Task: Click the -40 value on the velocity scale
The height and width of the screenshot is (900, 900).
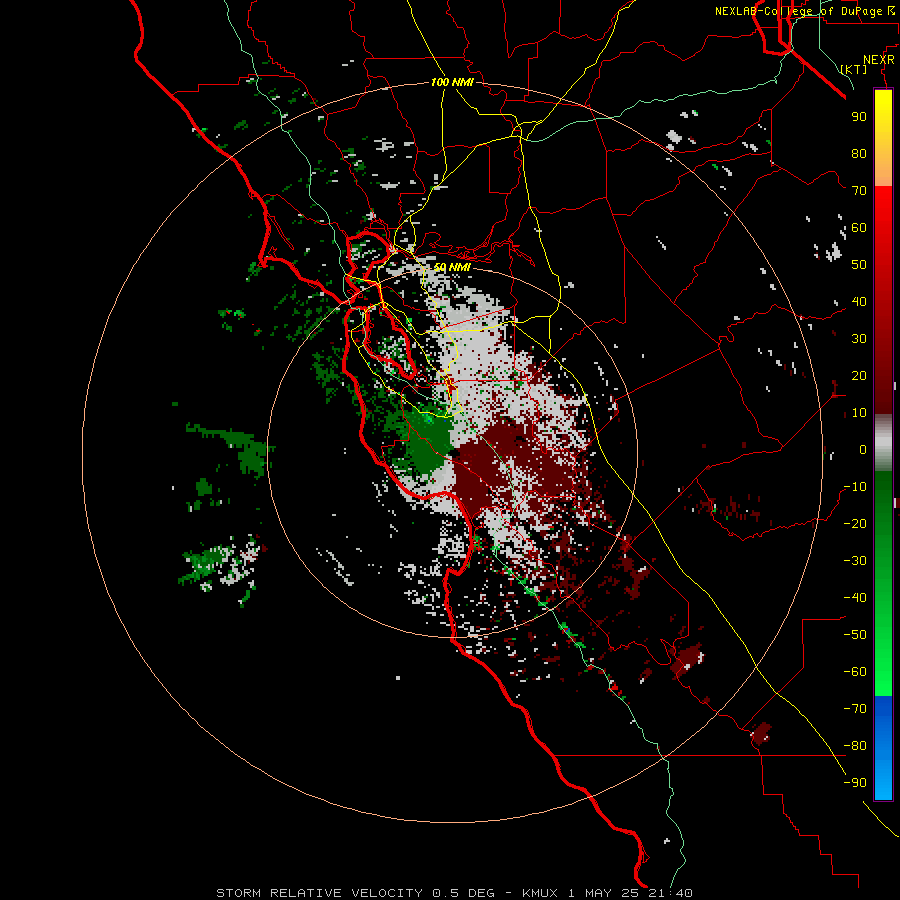Action: (855, 598)
